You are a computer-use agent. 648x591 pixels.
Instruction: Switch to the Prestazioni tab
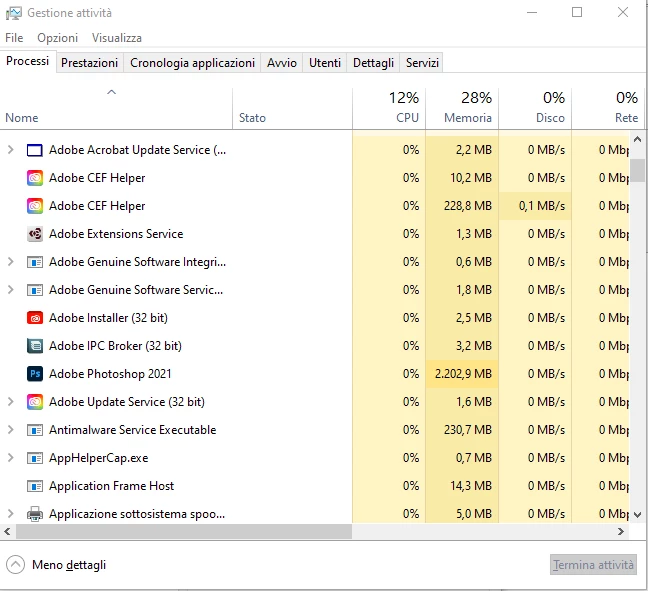pos(90,63)
